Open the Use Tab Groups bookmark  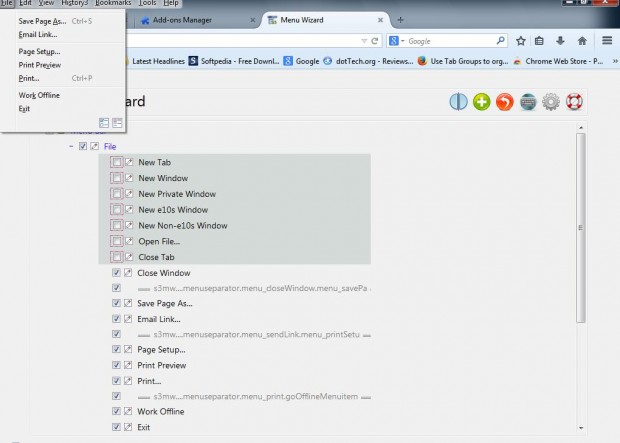click(x=463, y=61)
